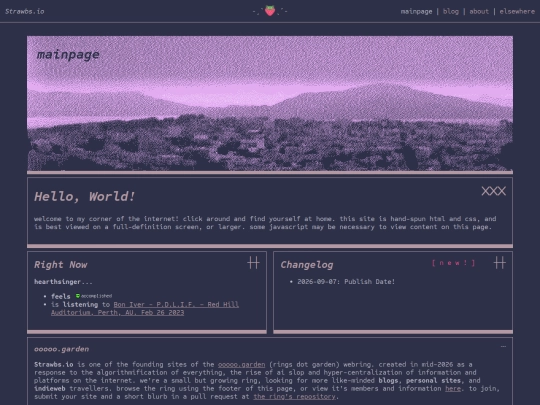Click the Hello, World! heading
This screenshot has height=405, width=540.
point(84,196)
